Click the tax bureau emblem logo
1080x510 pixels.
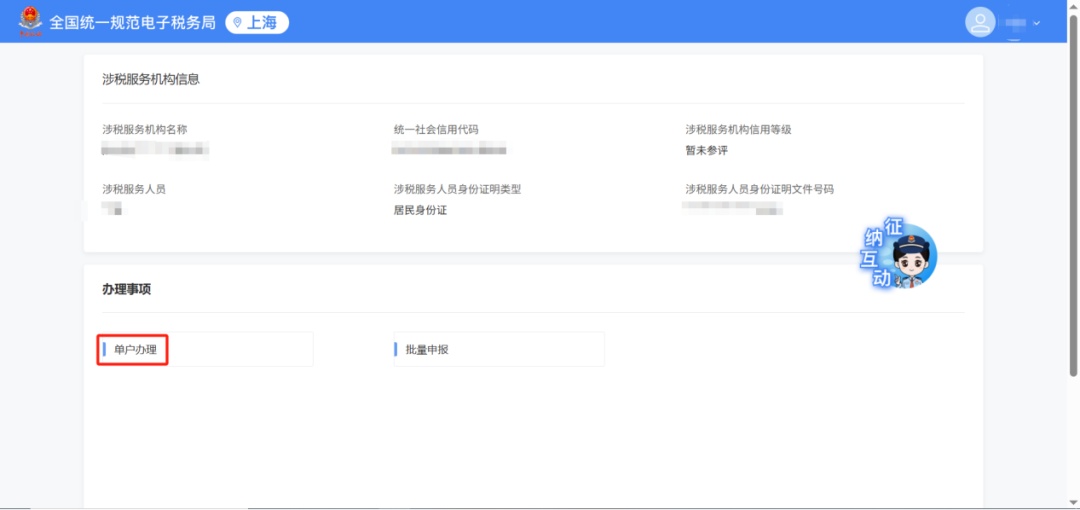click(x=31, y=21)
